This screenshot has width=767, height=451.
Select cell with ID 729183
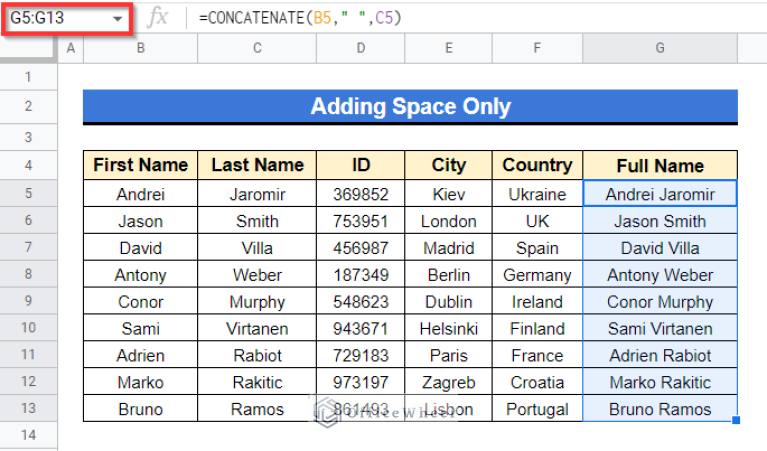(361, 355)
